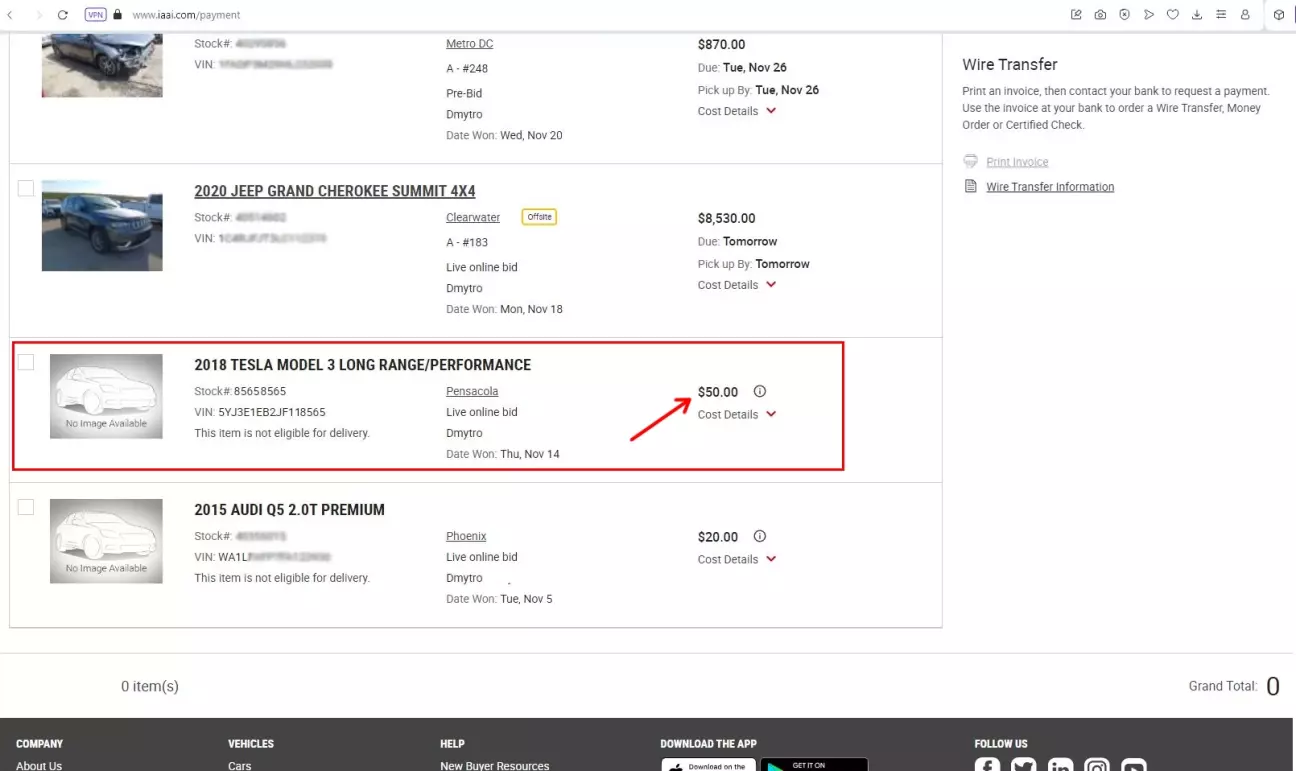Open 2020 Jeep Grand Cherokee Summit title link
Viewport: 1296px width, 771px height.
coord(334,191)
